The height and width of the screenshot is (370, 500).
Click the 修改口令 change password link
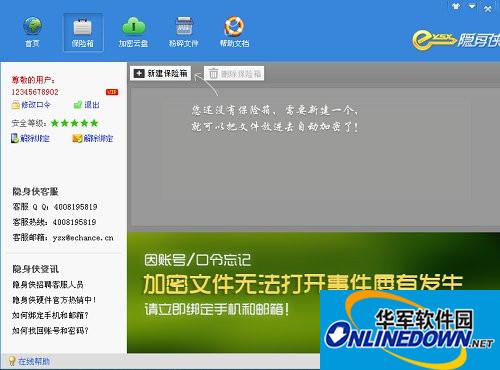[x=31, y=105]
